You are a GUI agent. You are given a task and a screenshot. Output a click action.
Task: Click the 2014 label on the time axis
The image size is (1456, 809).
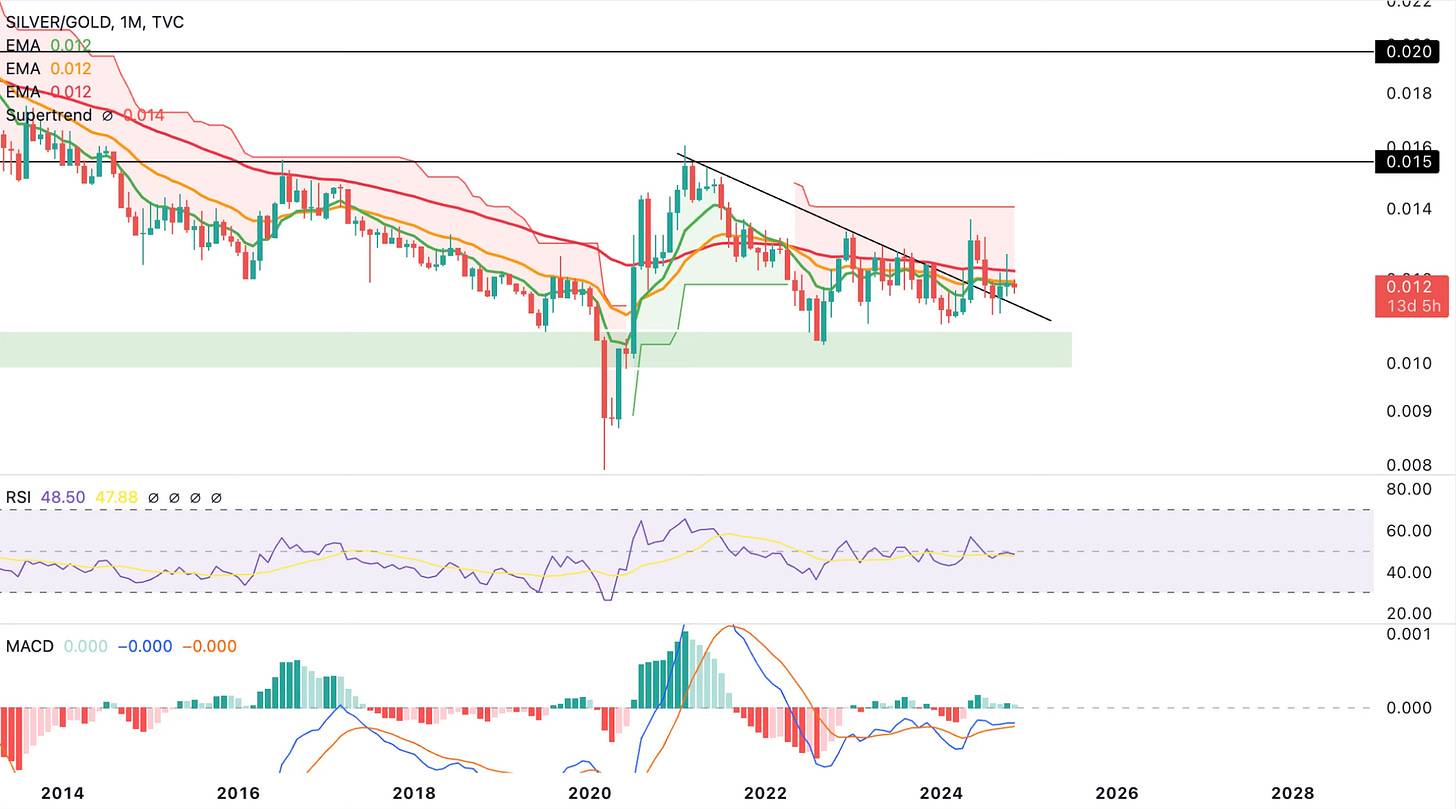pos(62,792)
